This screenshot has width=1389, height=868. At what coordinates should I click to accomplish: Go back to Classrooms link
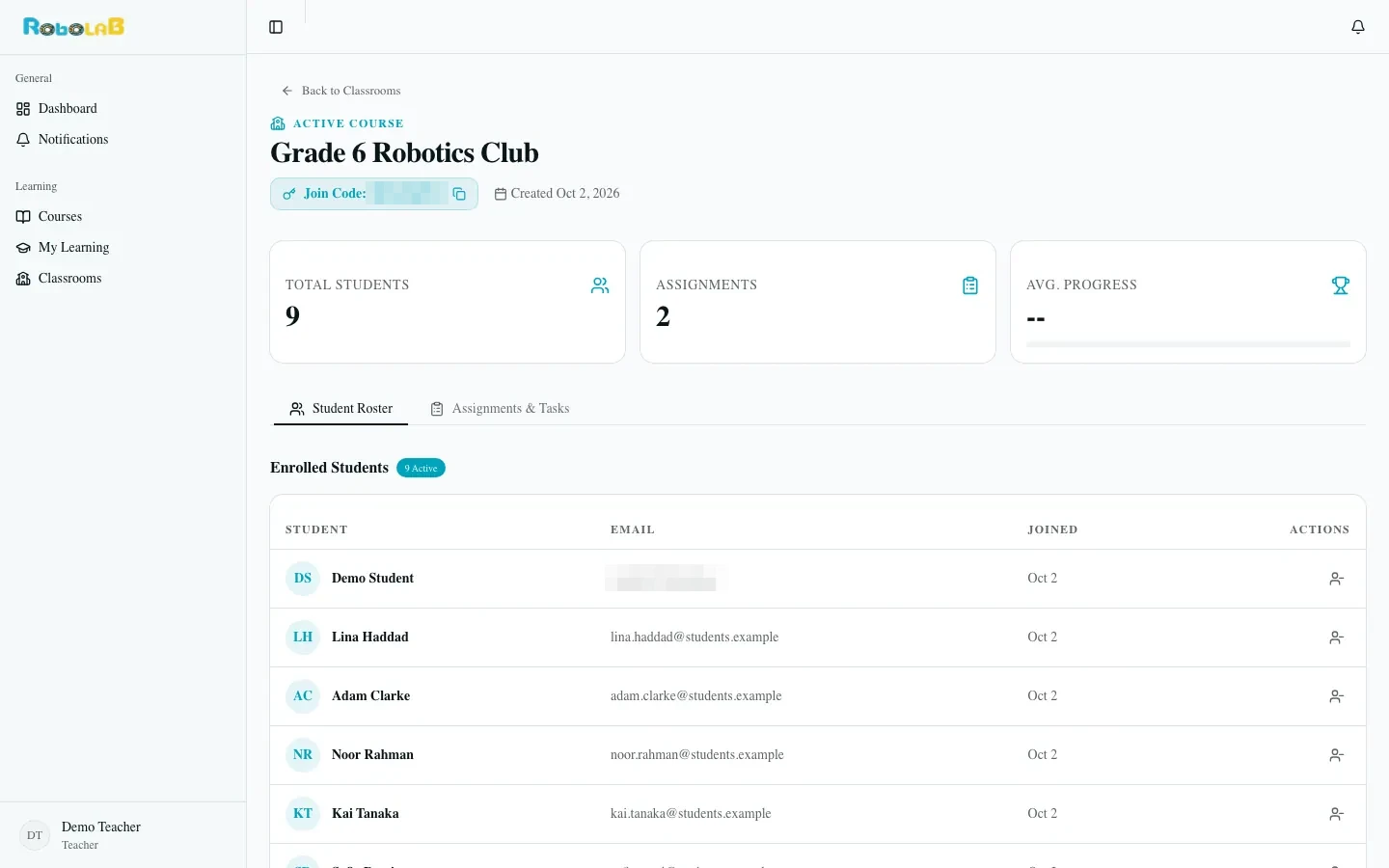(340, 91)
